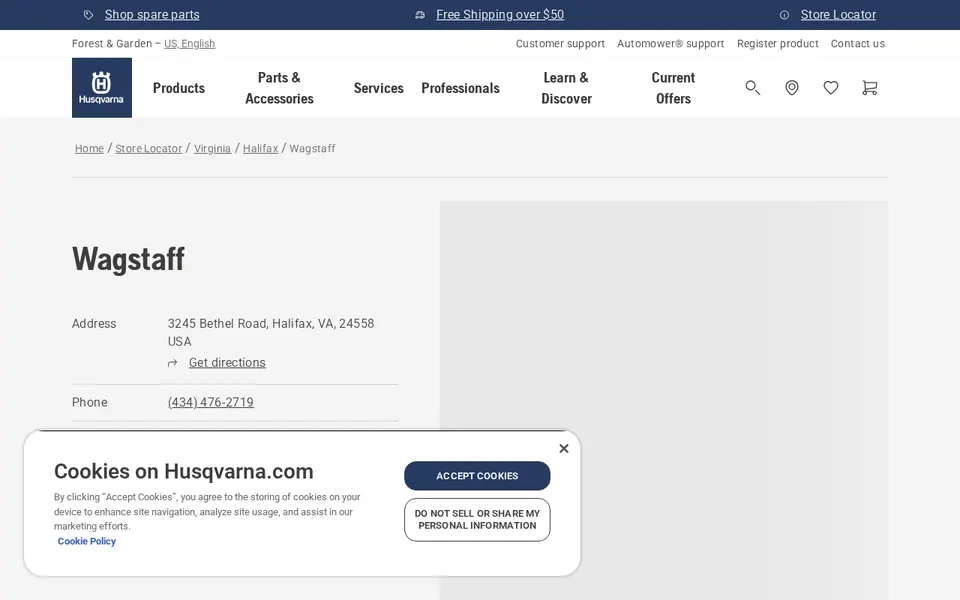Click the Wagstaff page heading
Viewport: 960px width, 600px height.
129,259
